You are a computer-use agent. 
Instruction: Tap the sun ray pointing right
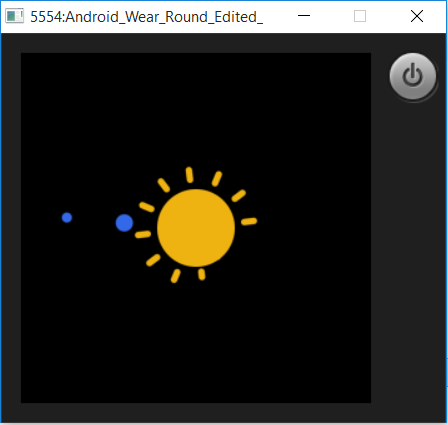[x=249, y=221]
